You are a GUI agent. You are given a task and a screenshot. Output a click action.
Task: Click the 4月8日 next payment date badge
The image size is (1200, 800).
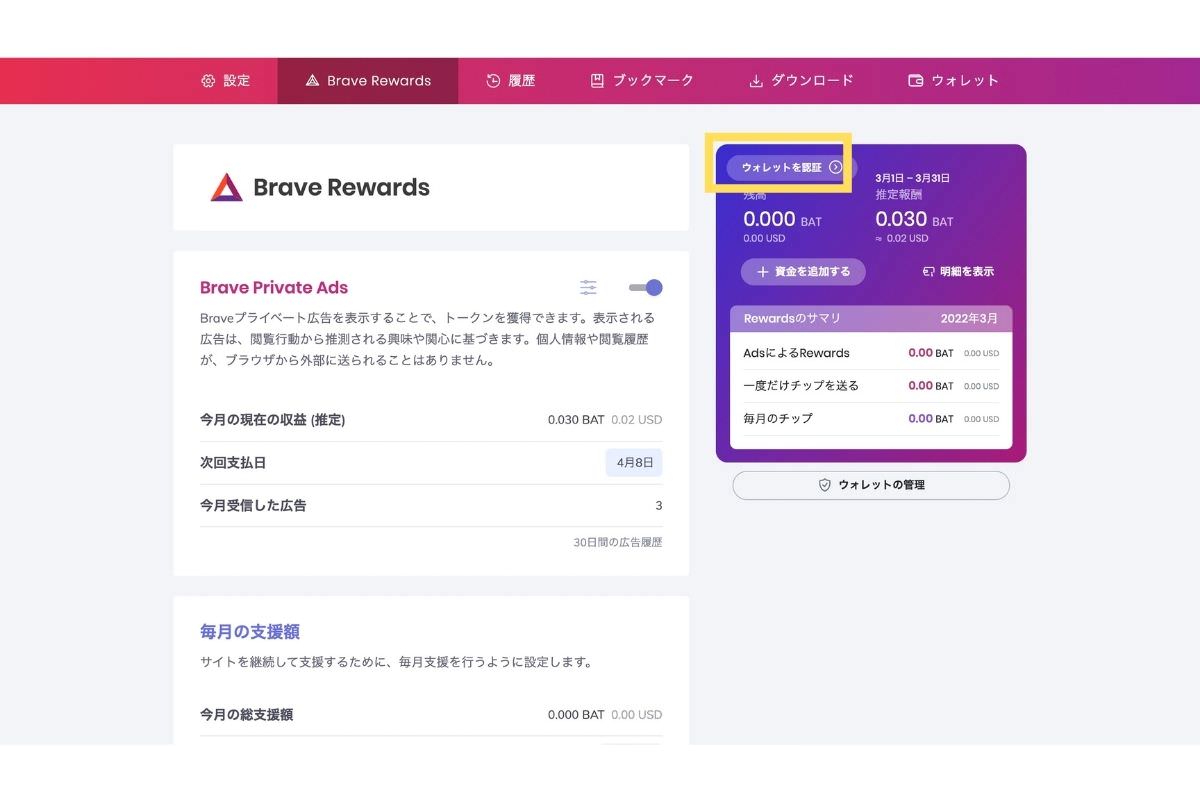(634, 463)
